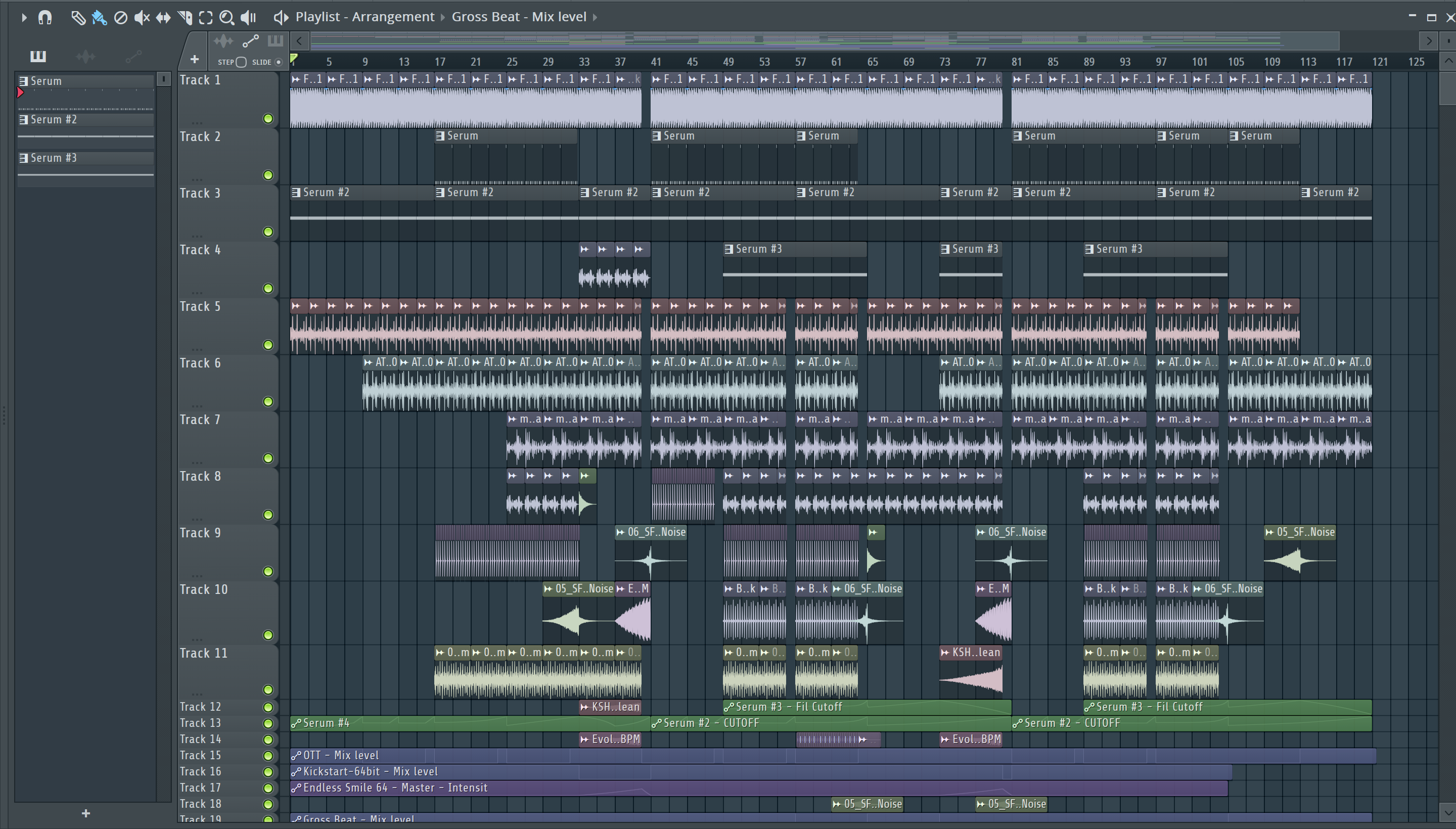Toggle the magnet snap icon
This screenshot has width=1456, height=829.
pos(45,18)
